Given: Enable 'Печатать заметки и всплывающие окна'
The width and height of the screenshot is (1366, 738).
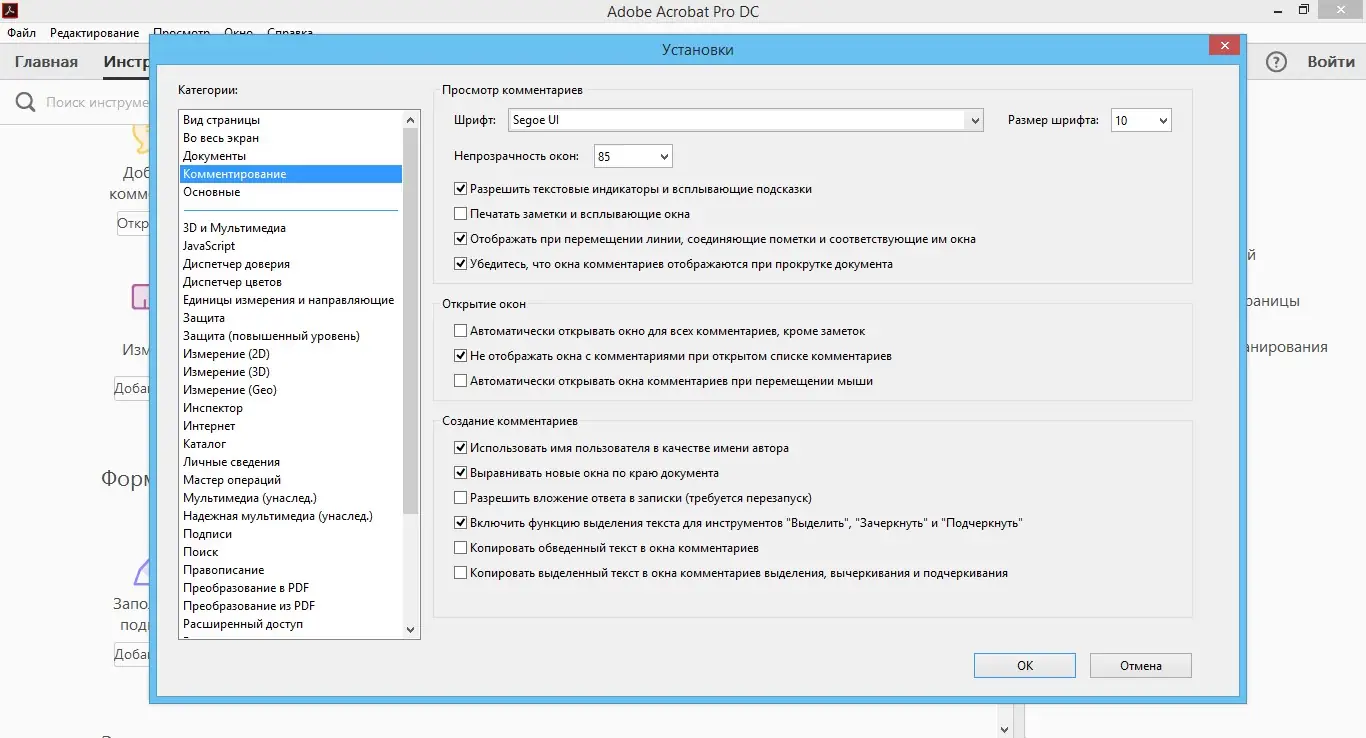Looking at the screenshot, I should pos(461,214).
